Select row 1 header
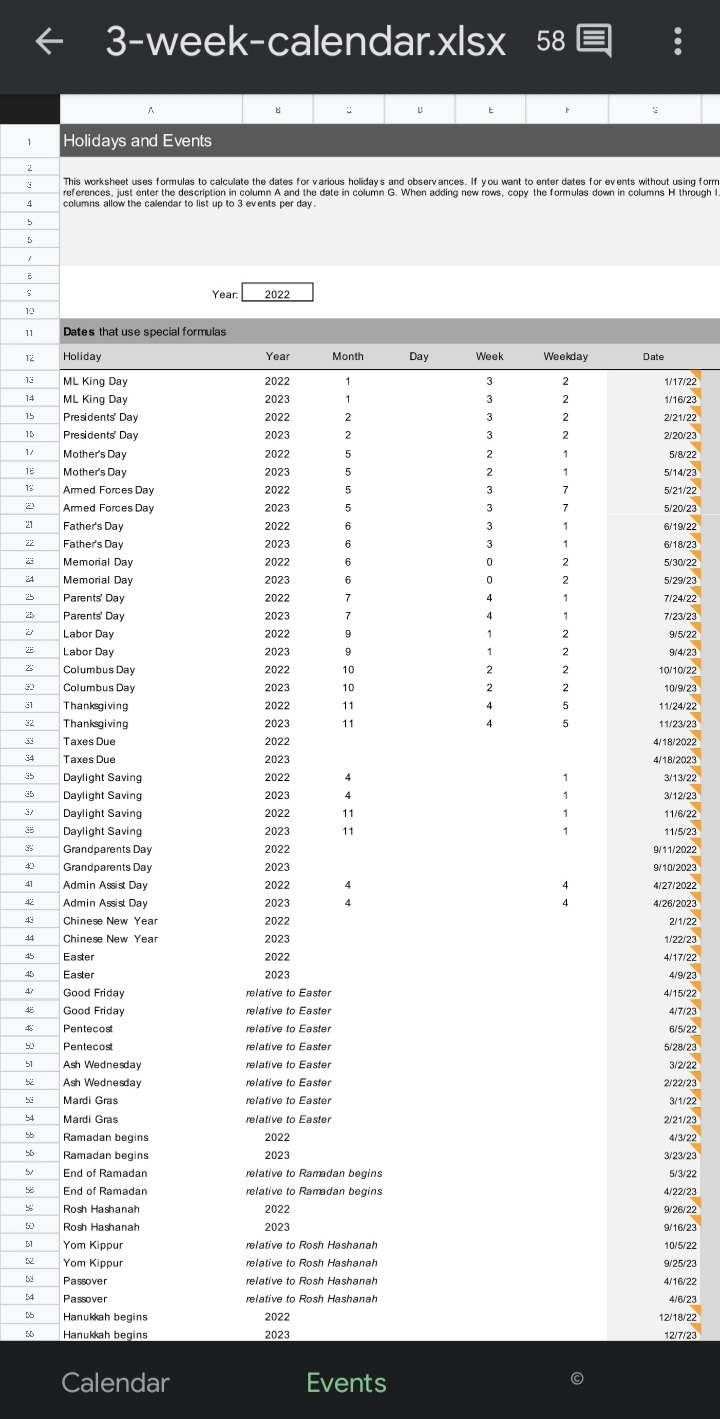 click(30, 141)
